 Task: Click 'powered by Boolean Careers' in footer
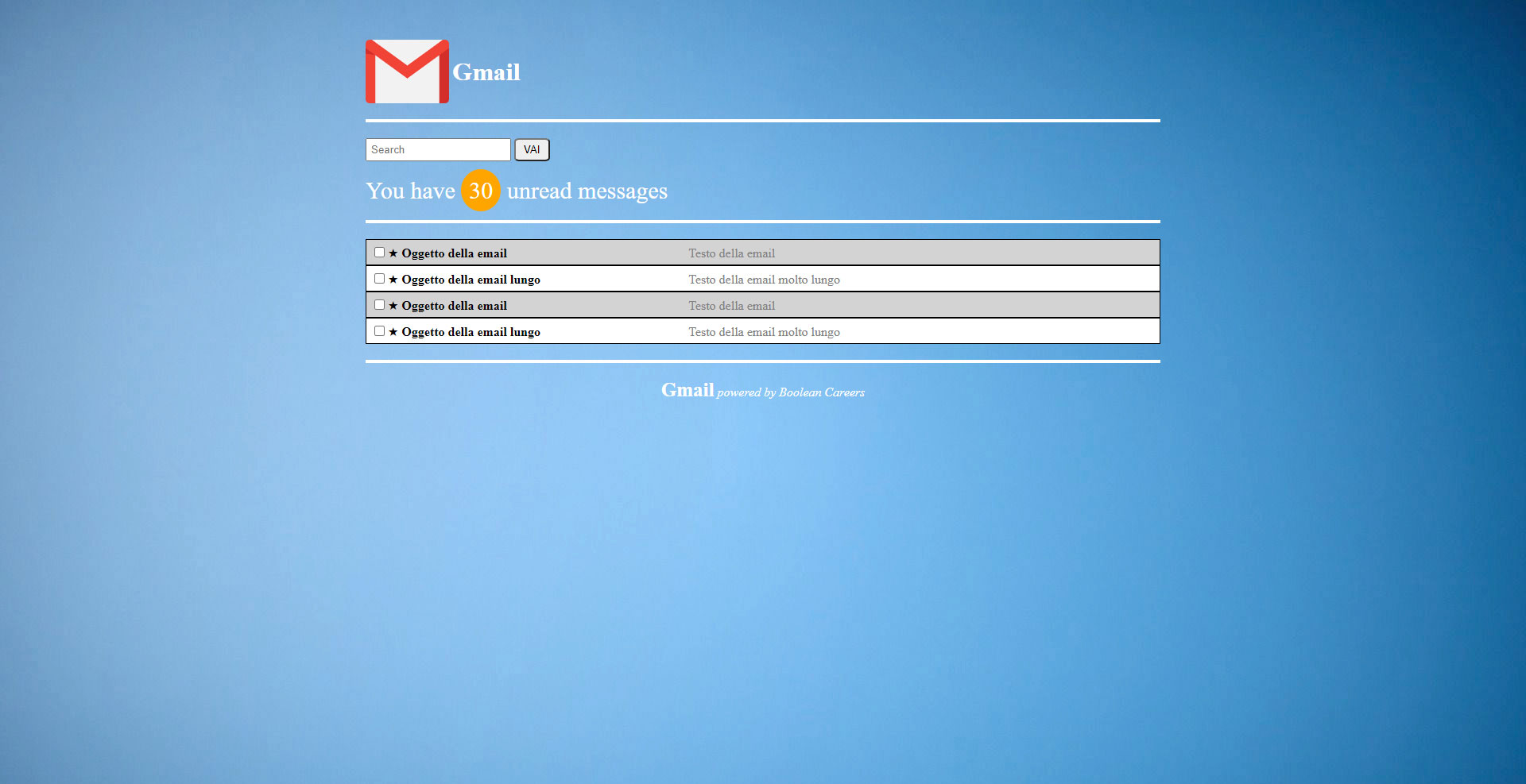tap(791, 392)
